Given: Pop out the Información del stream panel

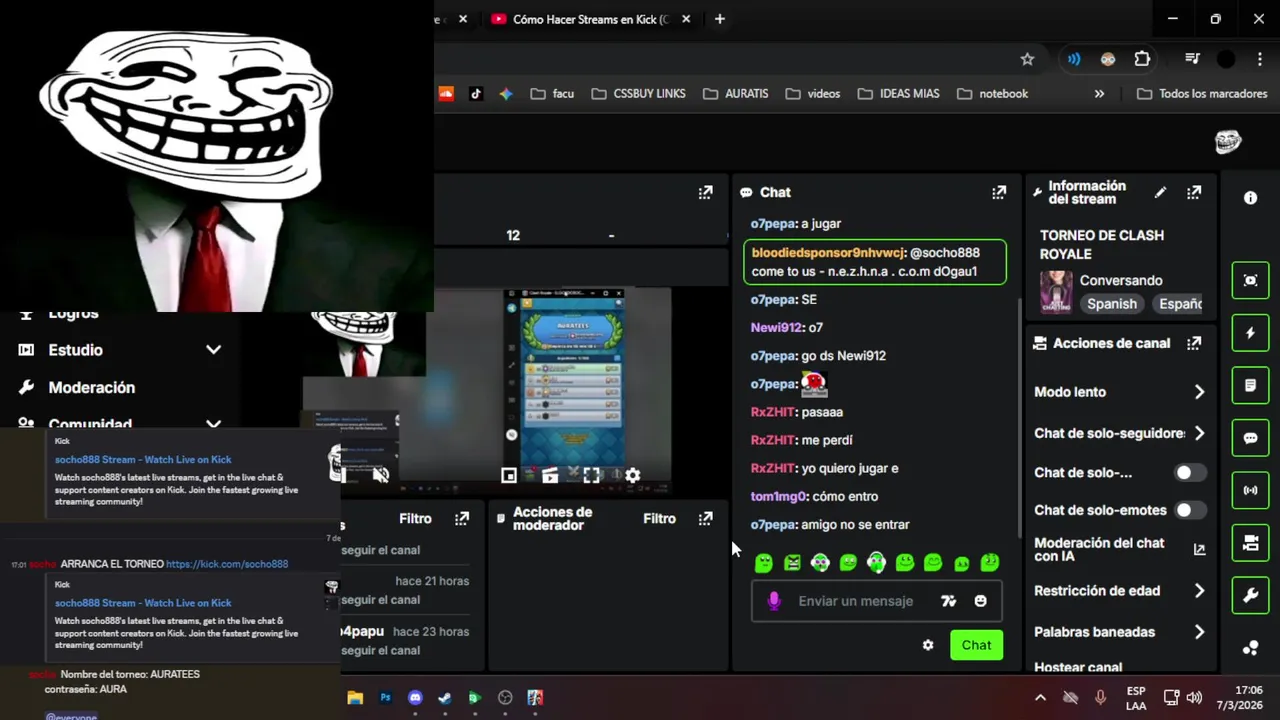Looking at the screenshot, I should pyautogui.click(x=1194, y=192).
